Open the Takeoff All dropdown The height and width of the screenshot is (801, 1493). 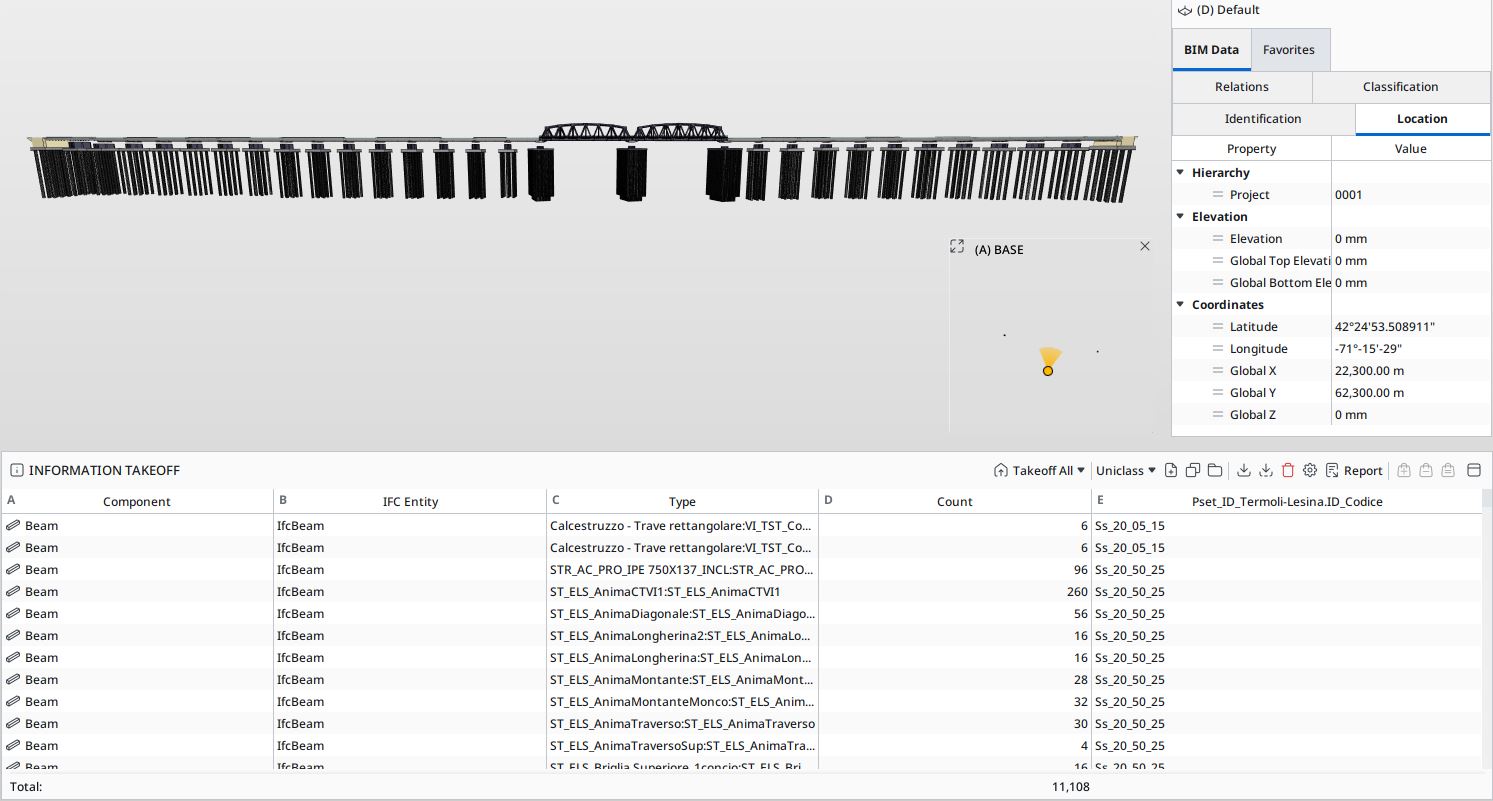[1039, 471]
